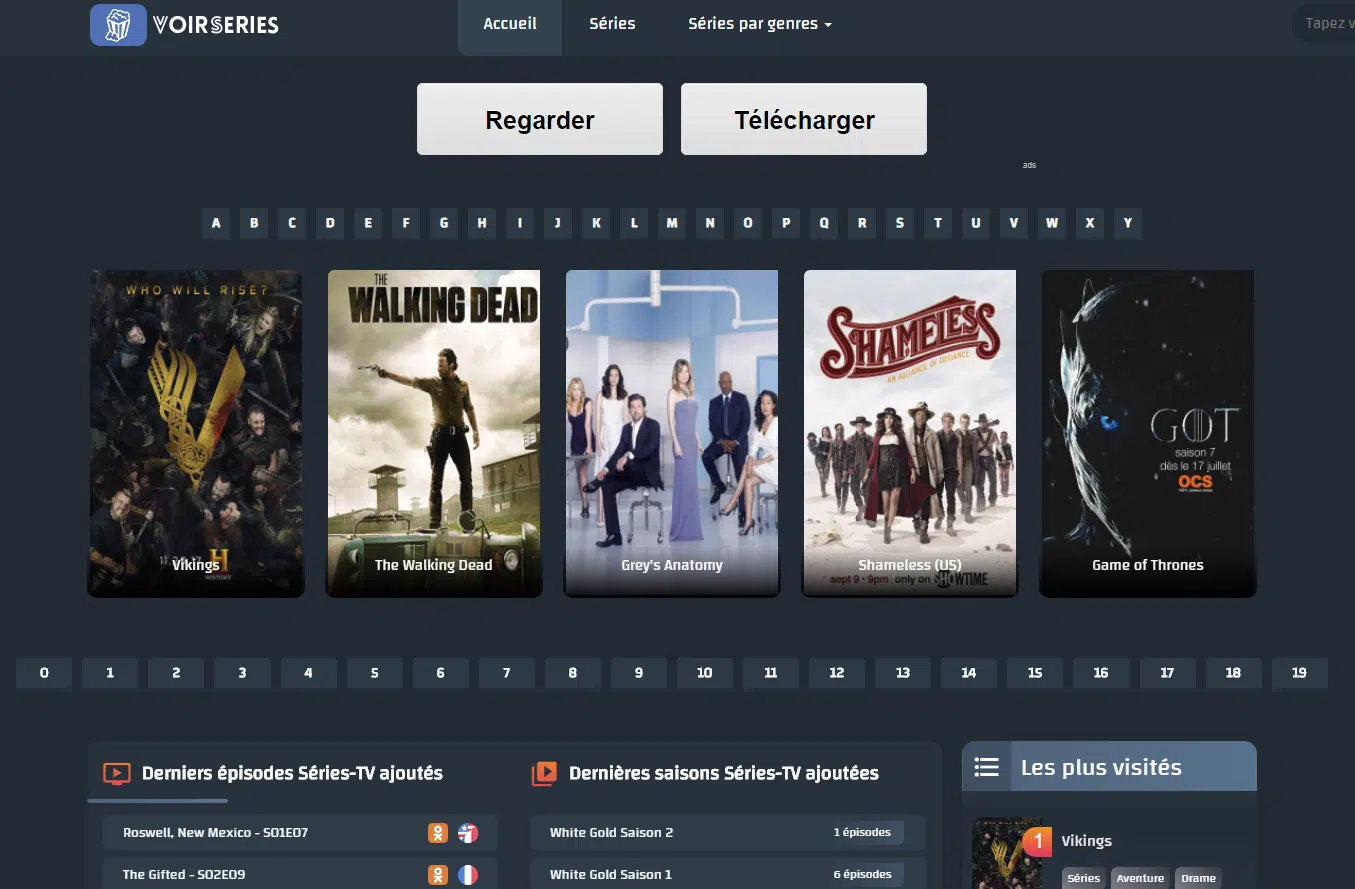Click the search field at top right

(x=1324, y=23)
